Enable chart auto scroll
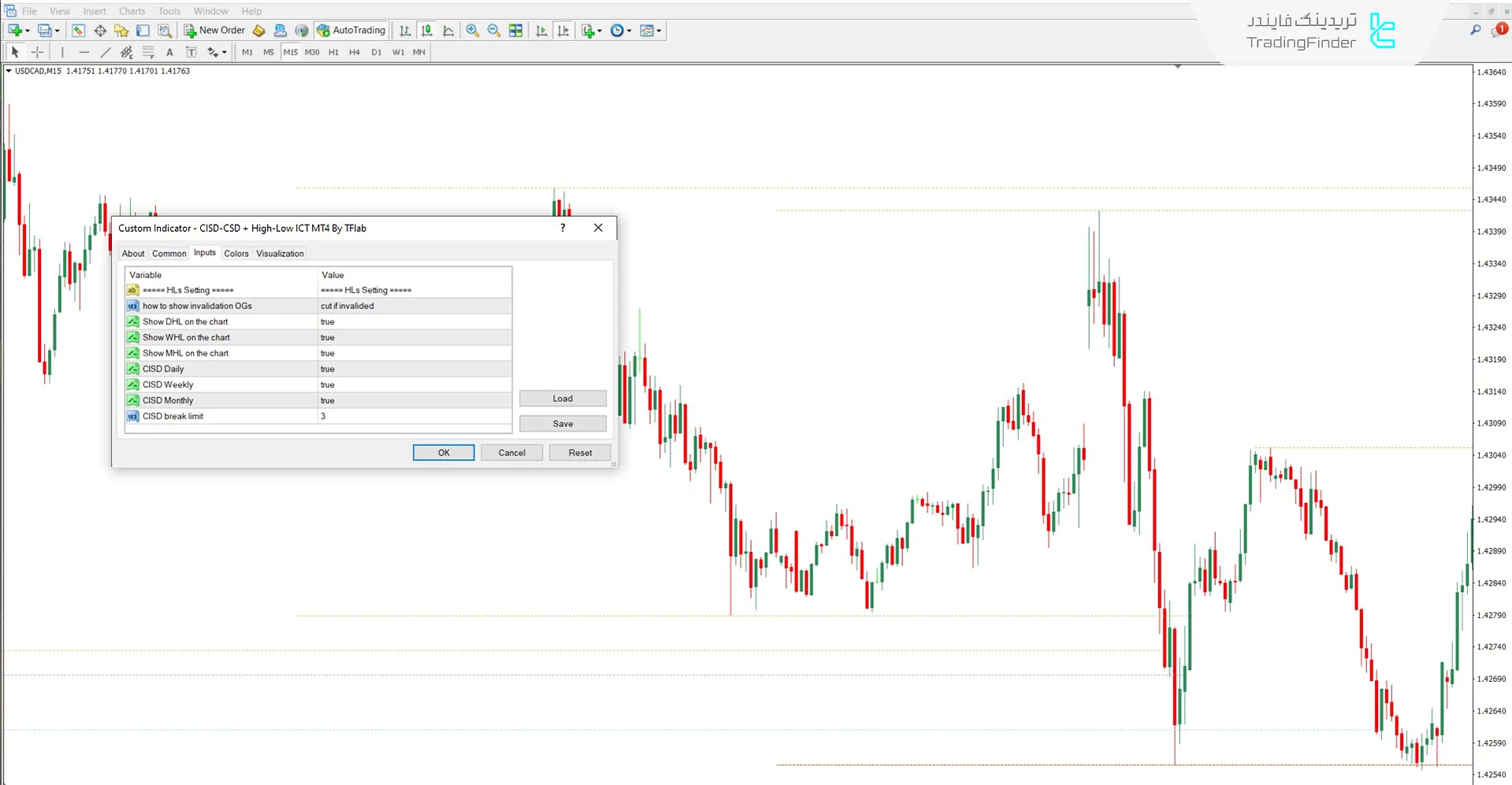The height and width of the screenshot is (785, 1512). tap(541, 30)
